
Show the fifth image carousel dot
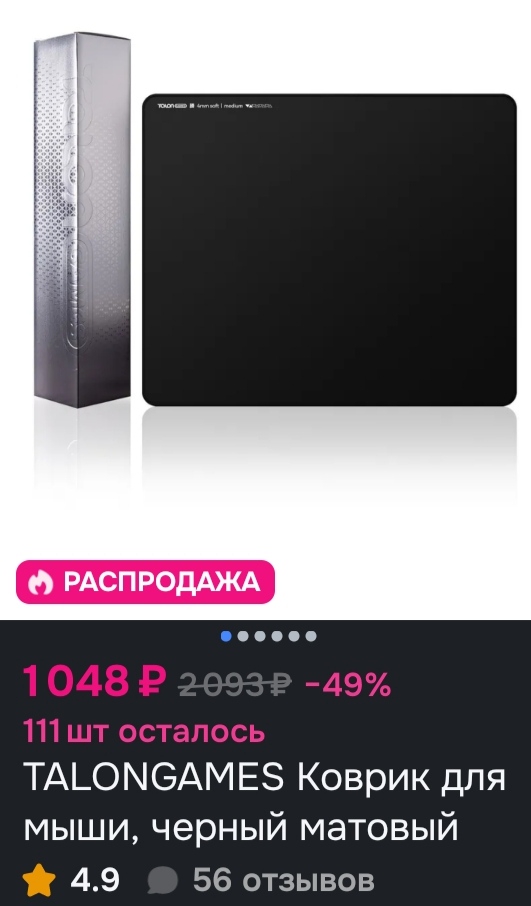[x=294, y=636]
